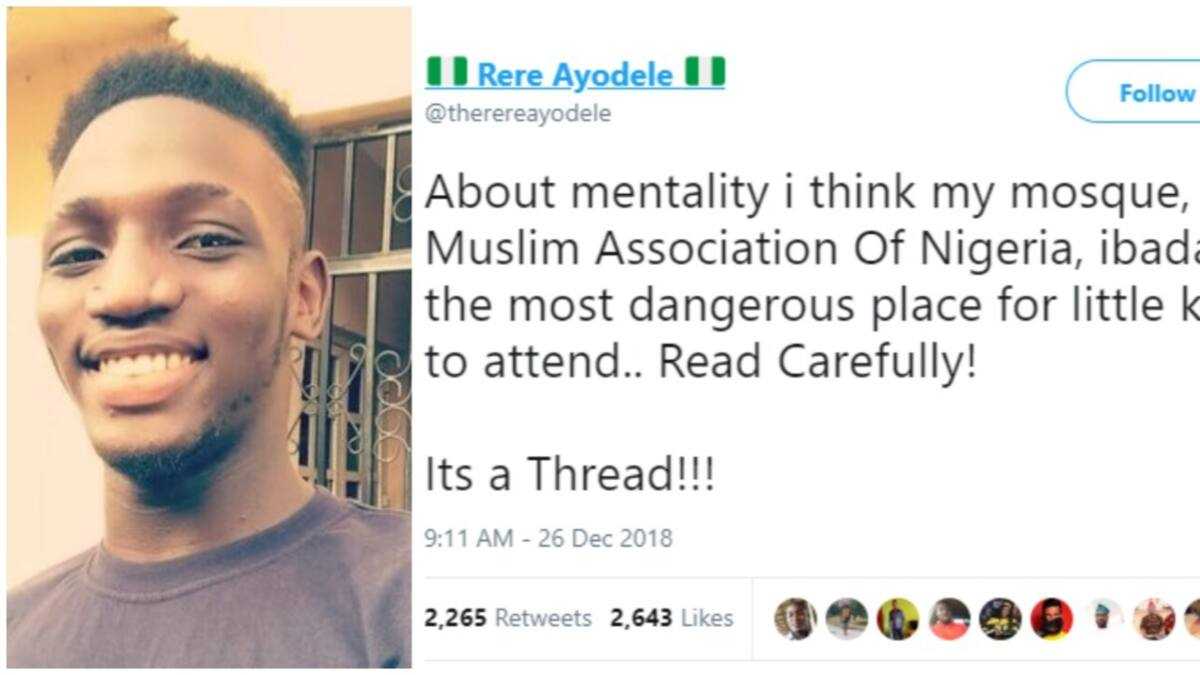View the 2,643 Likes list

click(670, 618)
